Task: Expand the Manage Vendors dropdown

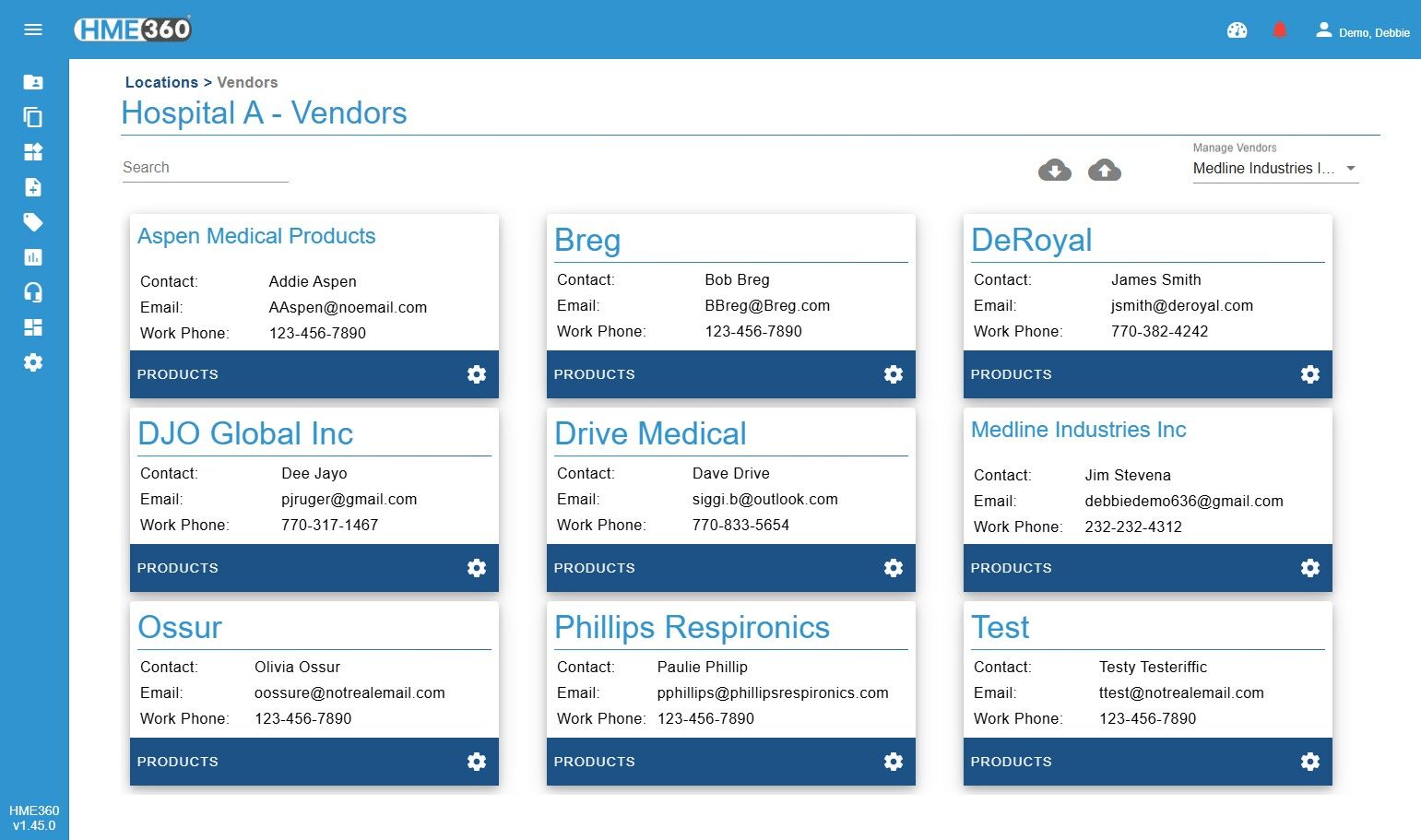Action: pyautogui.click(x=1275, y=169)
